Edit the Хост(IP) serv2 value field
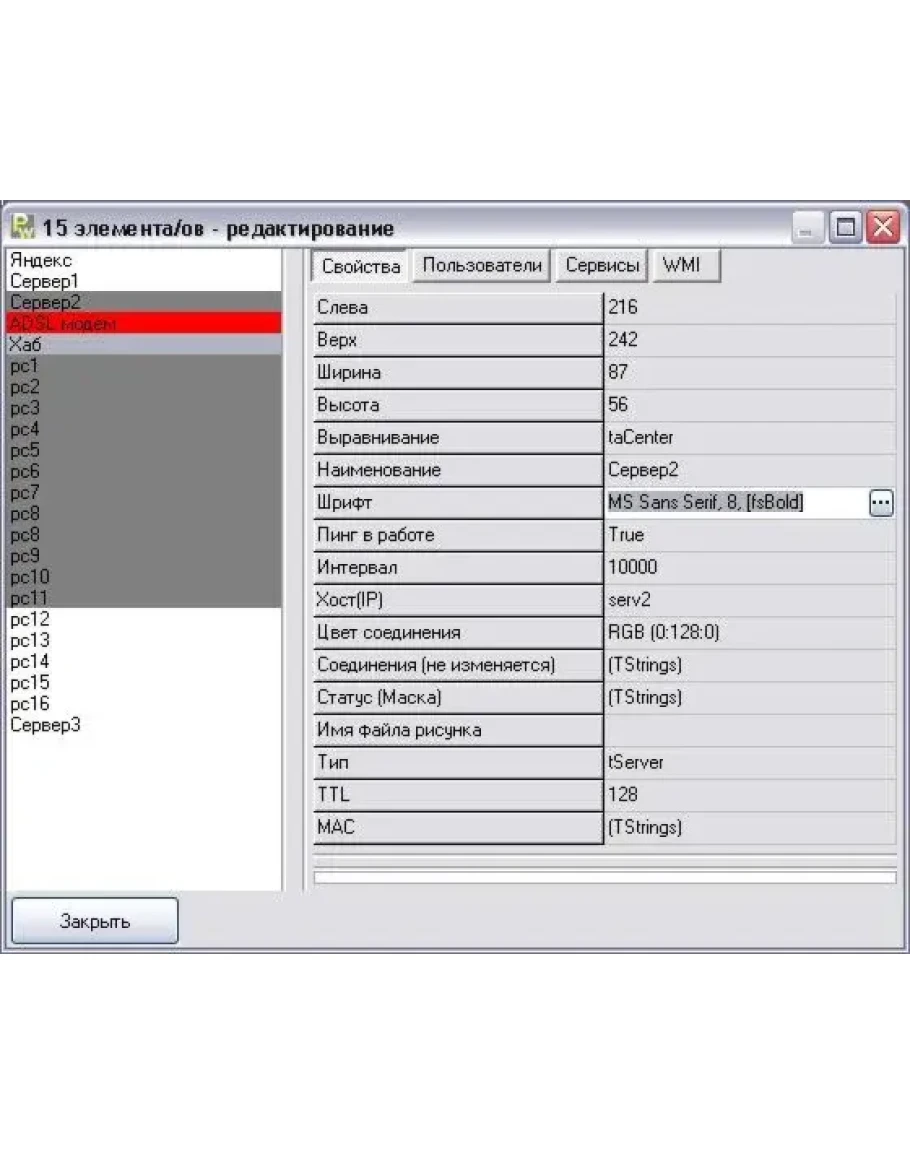This screenshot has height=1155, width=910. (748, 600)
